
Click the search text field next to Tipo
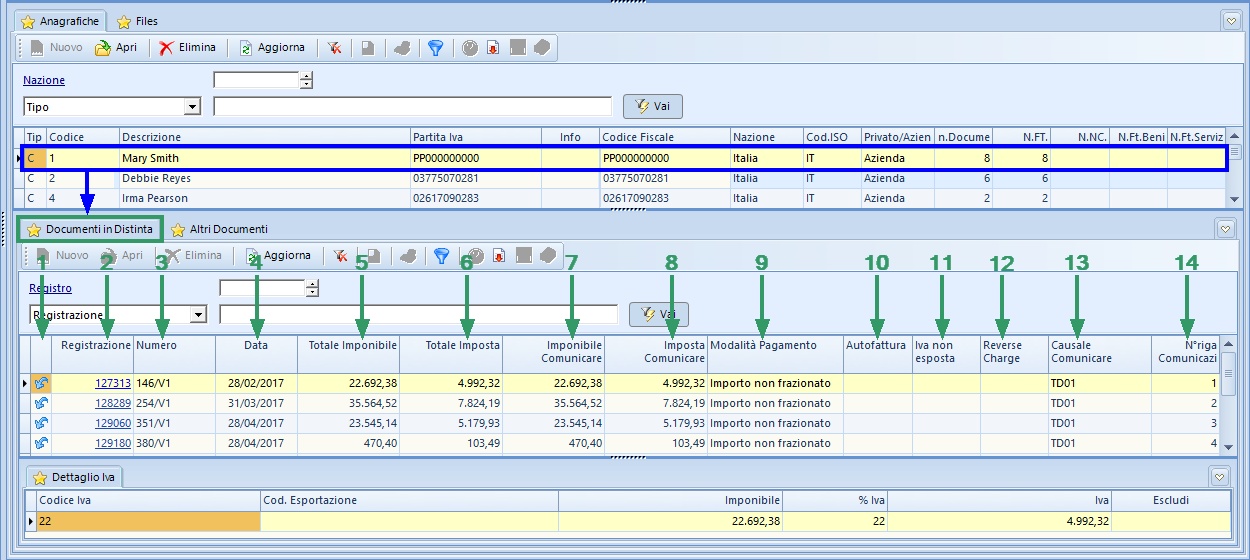(412, 107)
